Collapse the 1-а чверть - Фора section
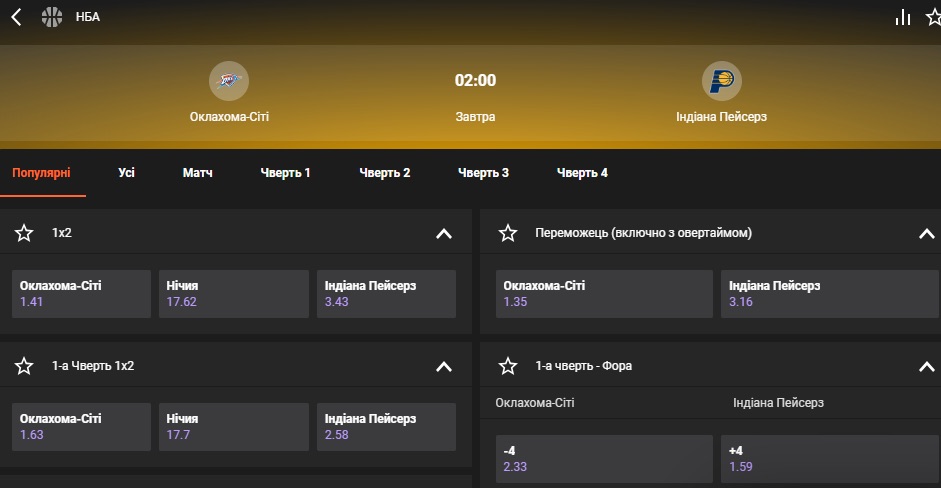Screen dimensions: 941x488 (927, 366)
